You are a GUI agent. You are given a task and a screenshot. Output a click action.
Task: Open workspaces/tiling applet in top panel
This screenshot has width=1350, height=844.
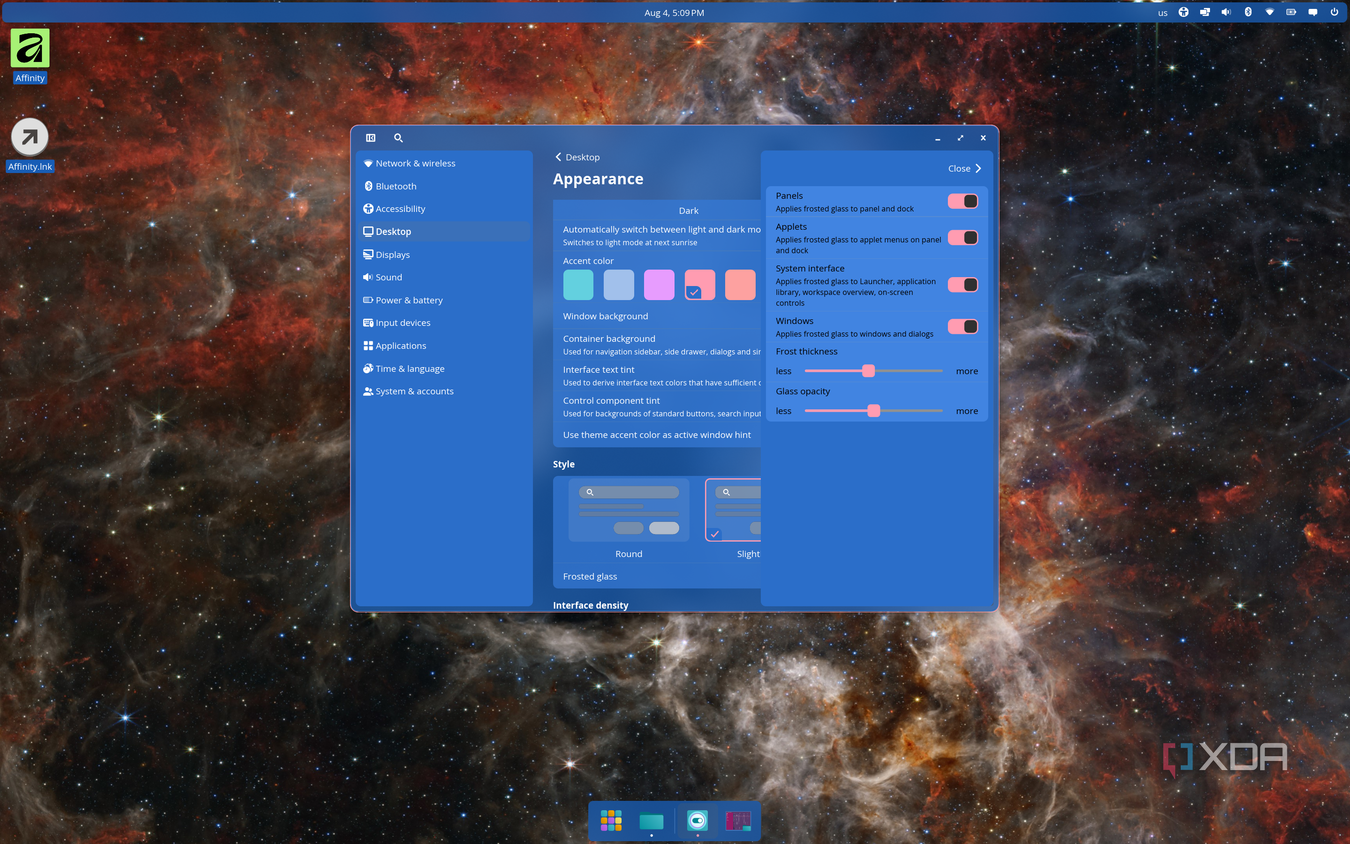[x=1205, y=12]
